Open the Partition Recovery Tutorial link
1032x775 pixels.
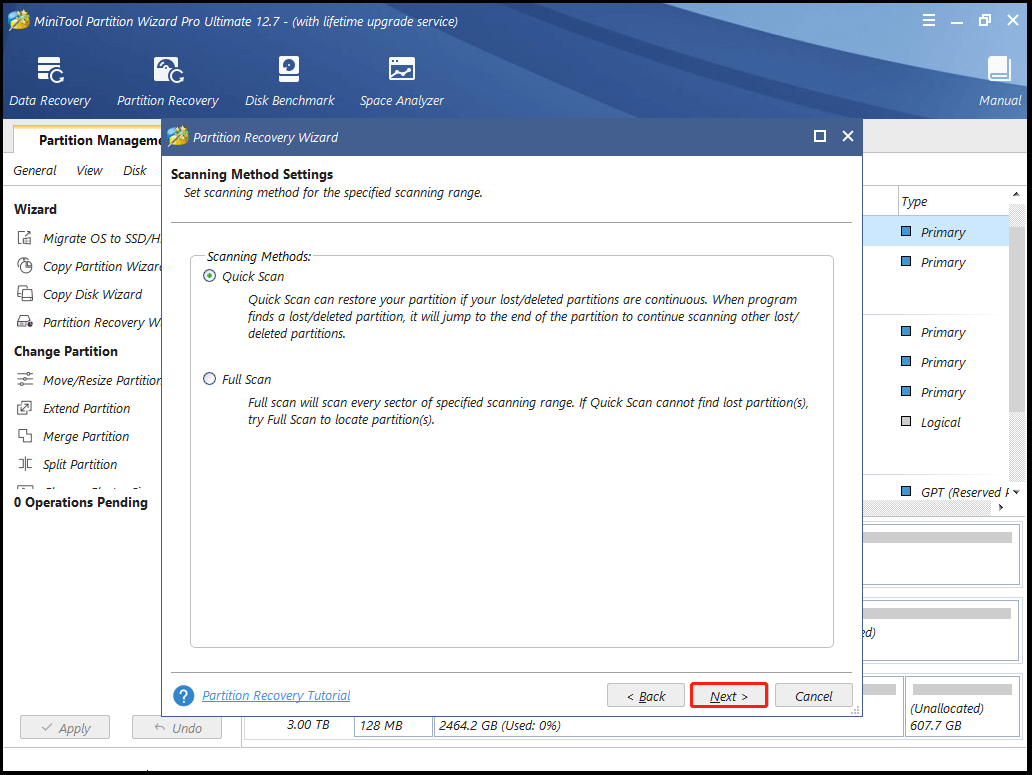[276, 695]
